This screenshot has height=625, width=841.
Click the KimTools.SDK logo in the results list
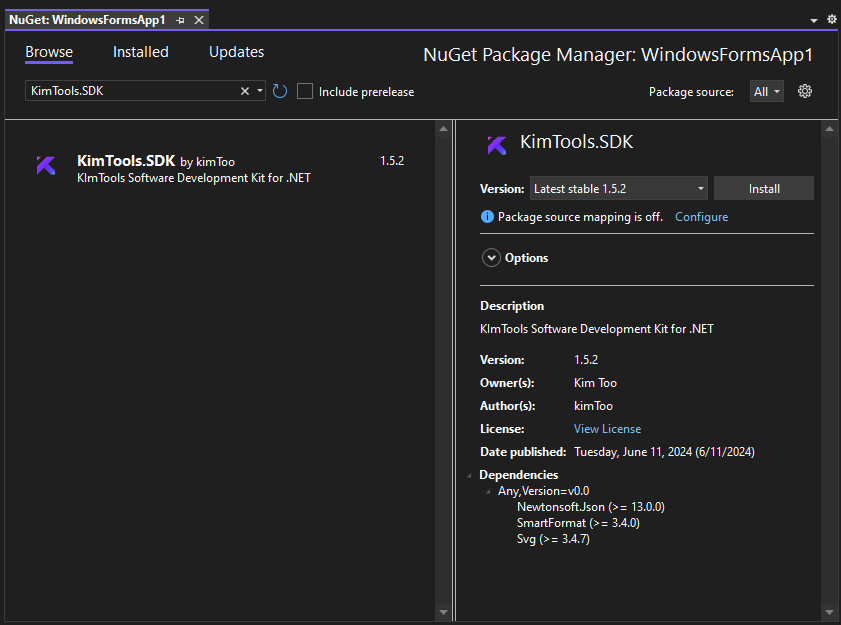(46, 166)
